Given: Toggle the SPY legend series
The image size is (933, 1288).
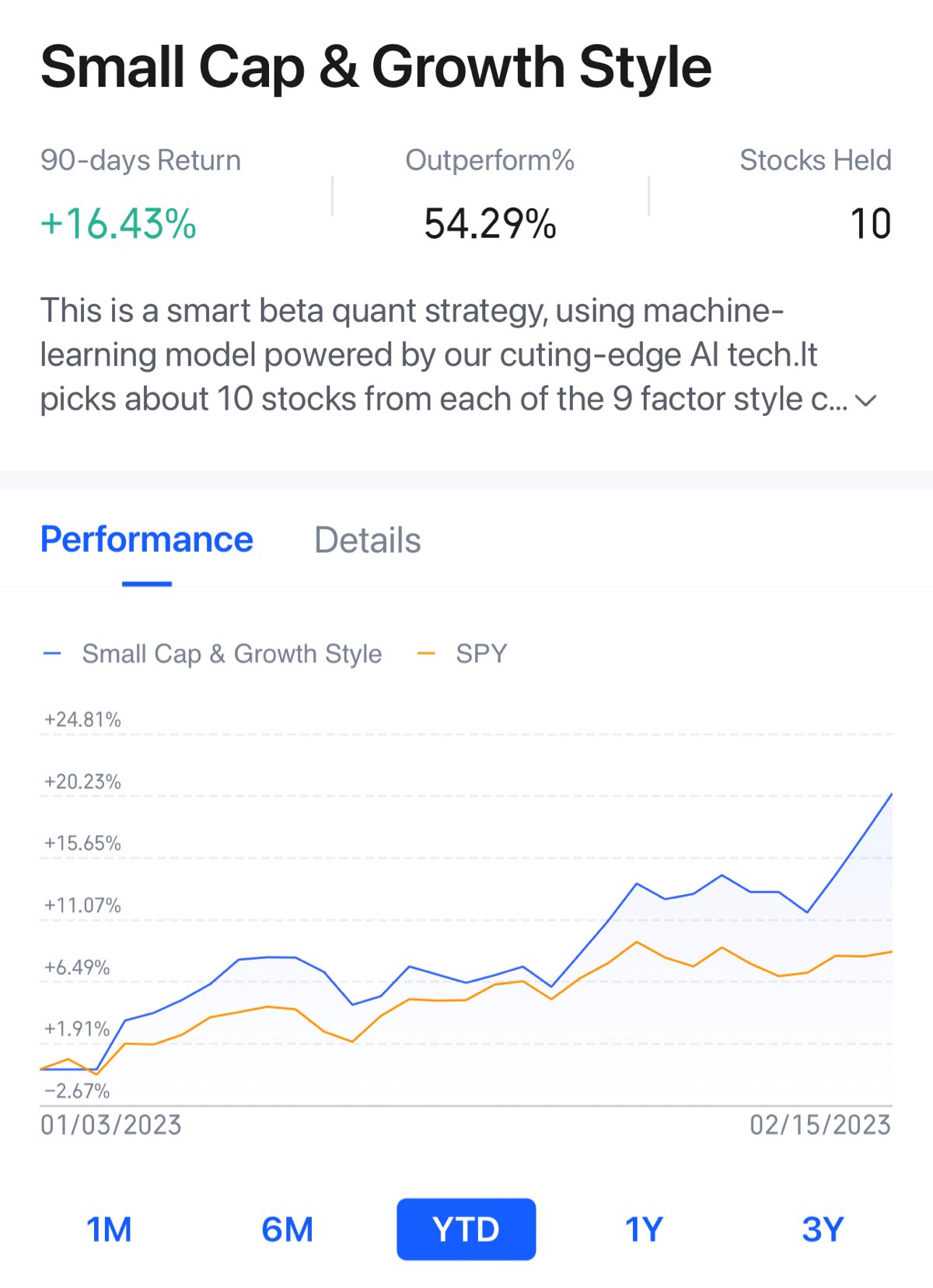Looking at the screenshot, I should coord(480,654).
